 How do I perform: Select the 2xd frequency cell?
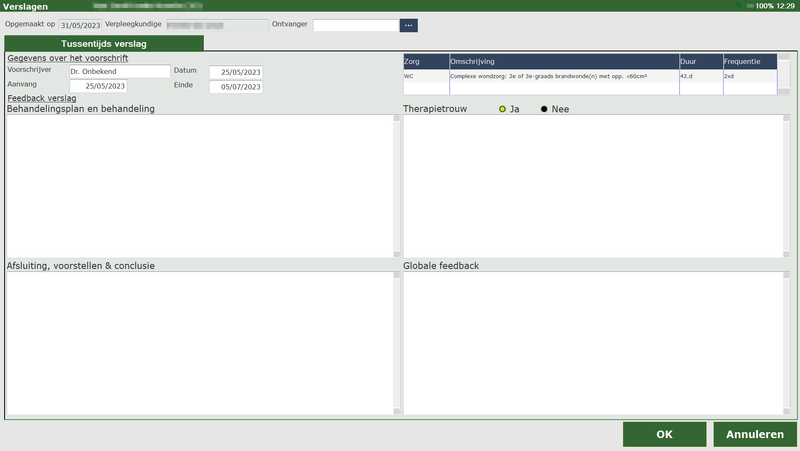(x=750, y=76)
